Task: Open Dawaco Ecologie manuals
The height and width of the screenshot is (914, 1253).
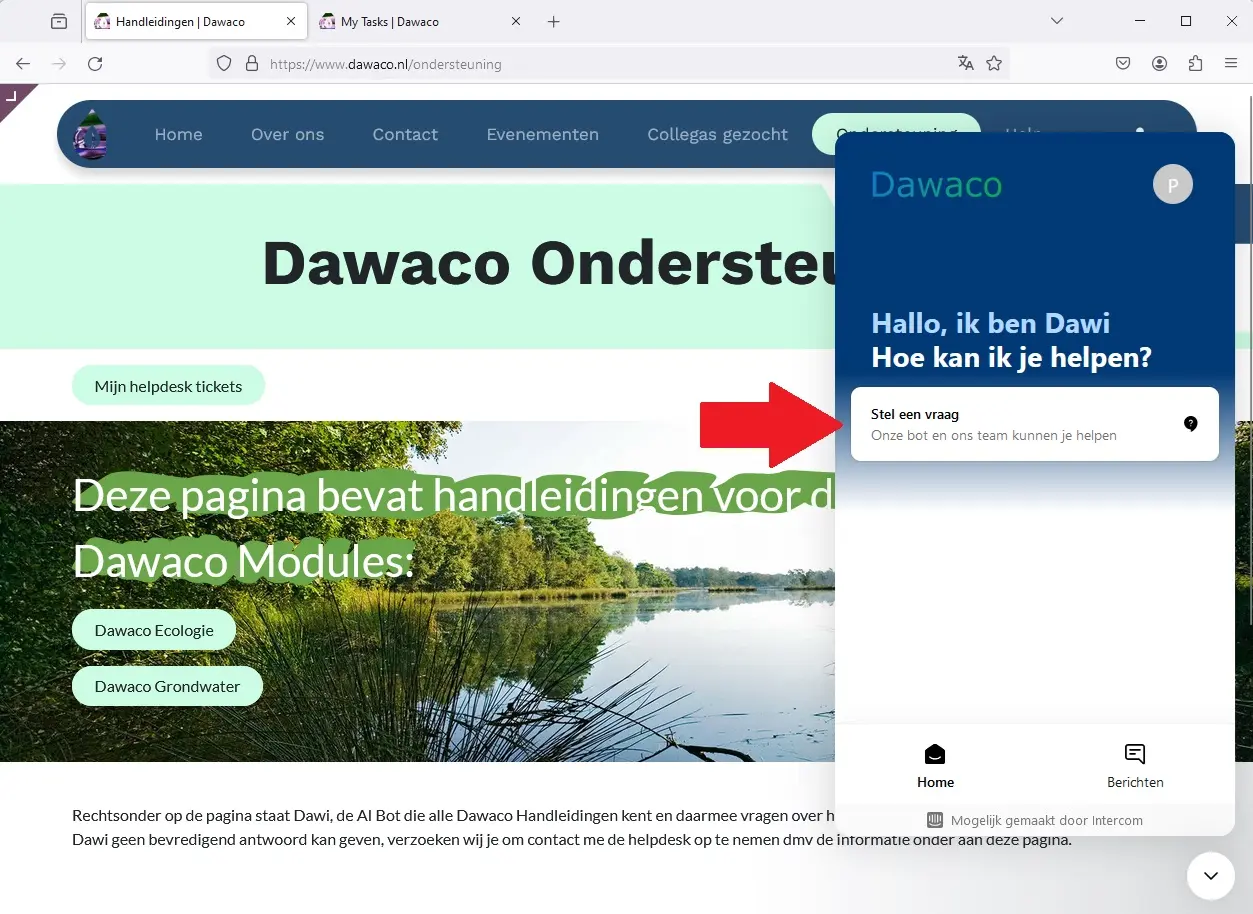Action: click(x=154, y=630)
